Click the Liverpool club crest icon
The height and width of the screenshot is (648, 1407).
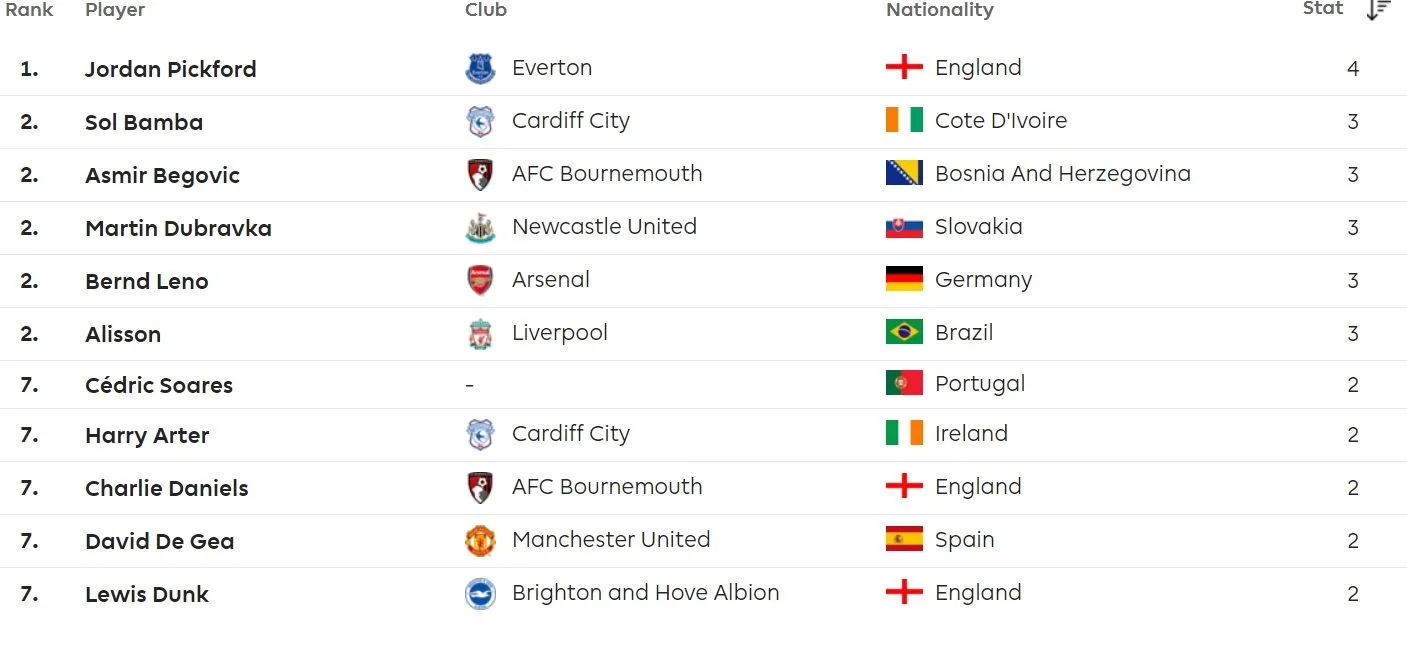(x=481, y=334)
